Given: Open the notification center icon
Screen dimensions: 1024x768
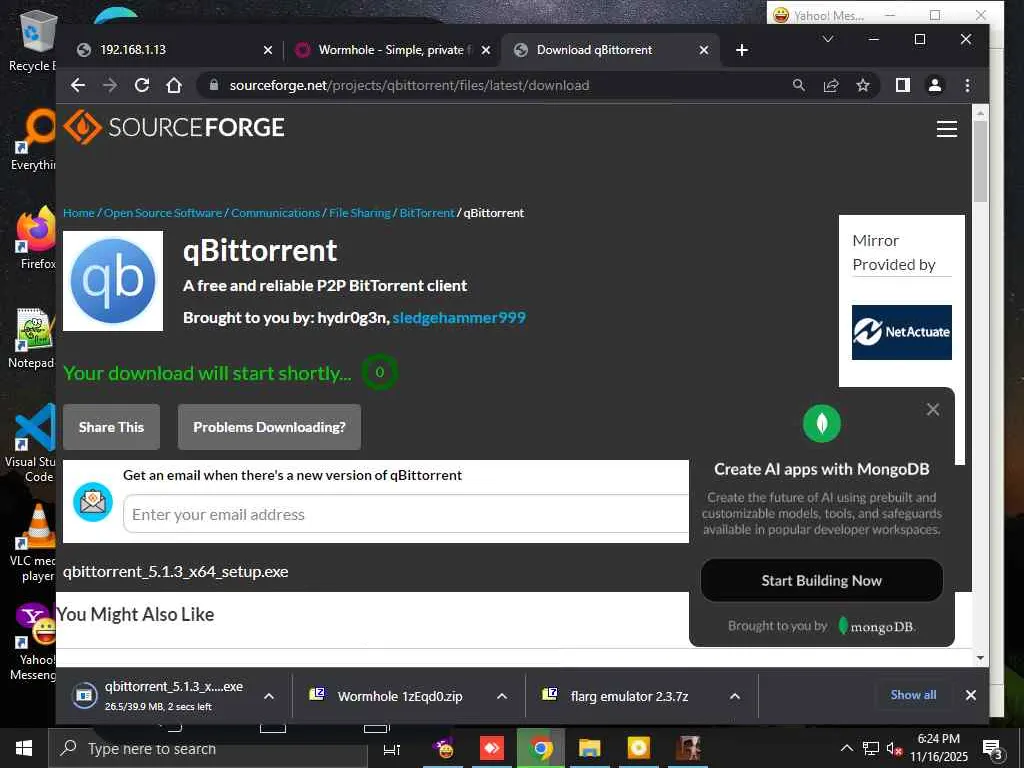Looking at the screenshot, I should (x=992, y=749).
